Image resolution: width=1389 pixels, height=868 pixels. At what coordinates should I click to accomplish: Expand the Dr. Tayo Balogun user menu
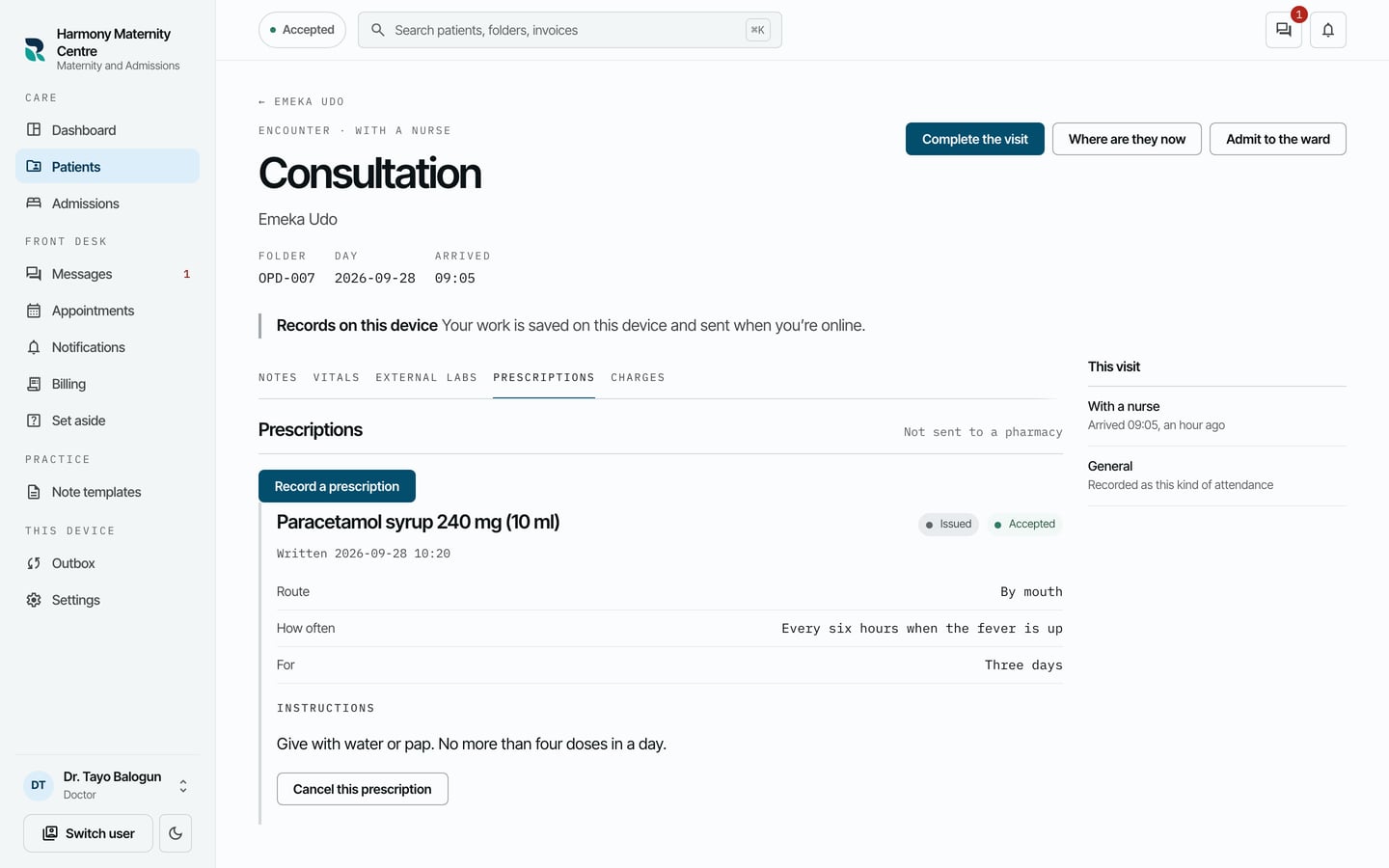[106, 785]
